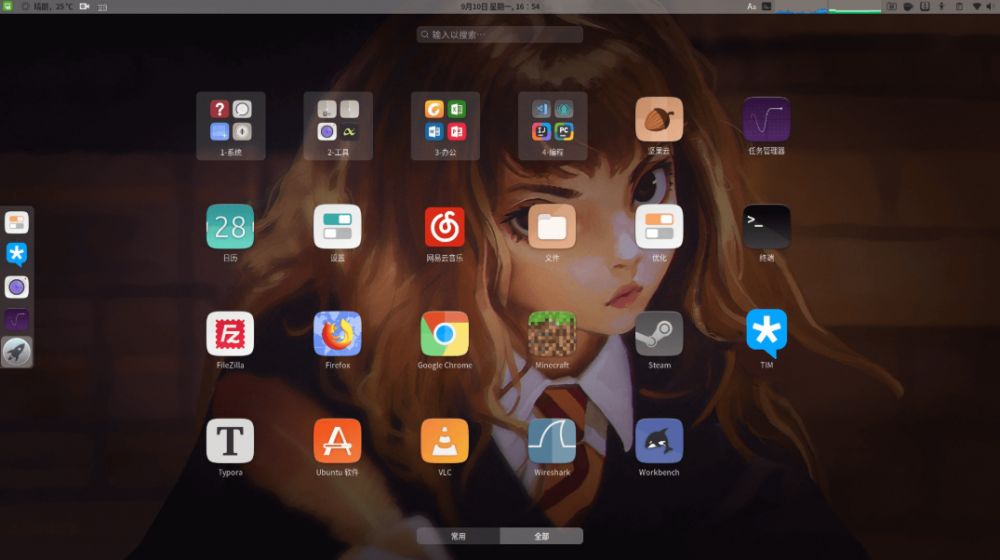Click the TIM icon in the dock
The width and height of the screenshot is (1000, 560).
(x=17, y=254)
